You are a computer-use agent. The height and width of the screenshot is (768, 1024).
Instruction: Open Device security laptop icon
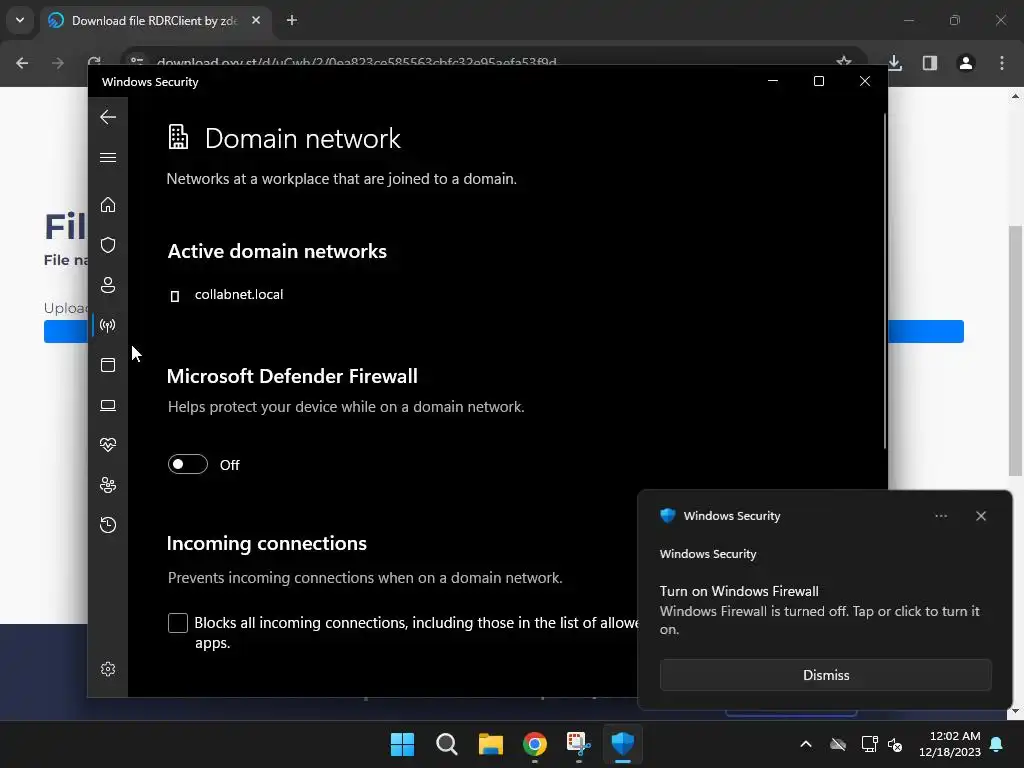pyautogui.click(x=108, y=406)
